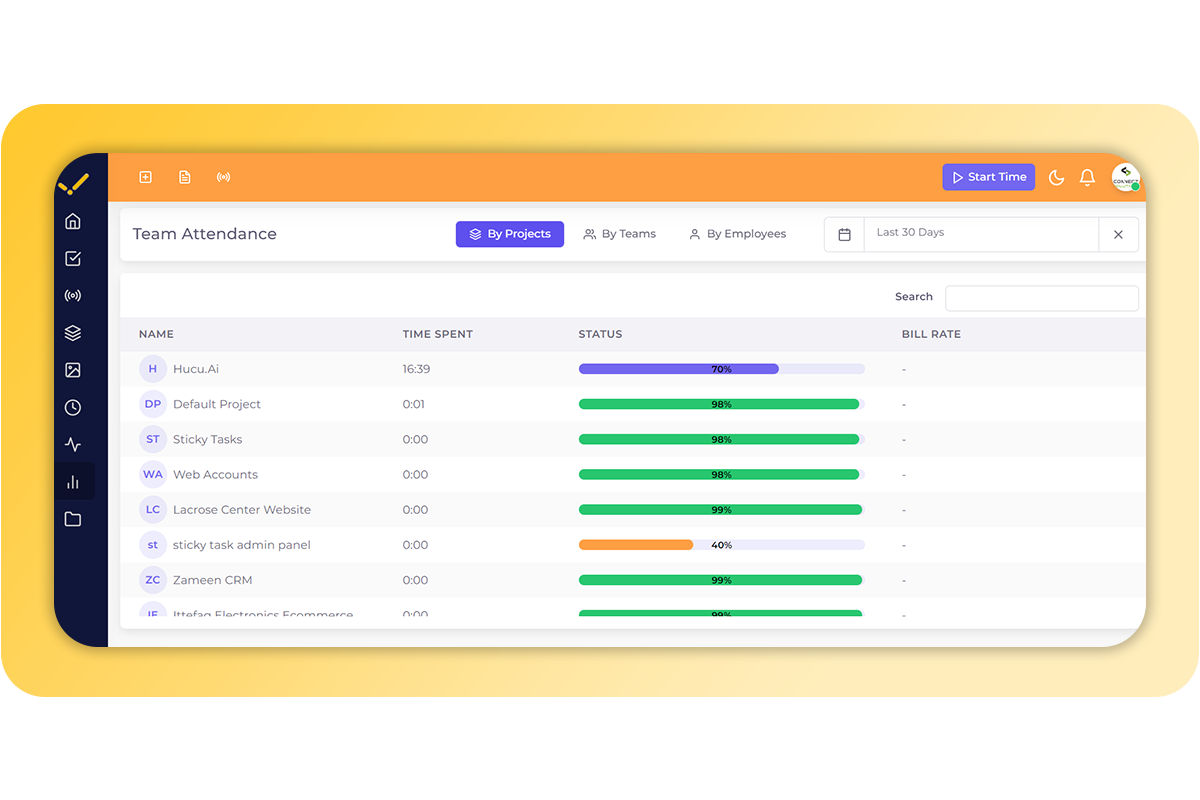Select the Projects layers icon in the sidebar
This screenshot has width=1200, height=800.
pos(72,332)
